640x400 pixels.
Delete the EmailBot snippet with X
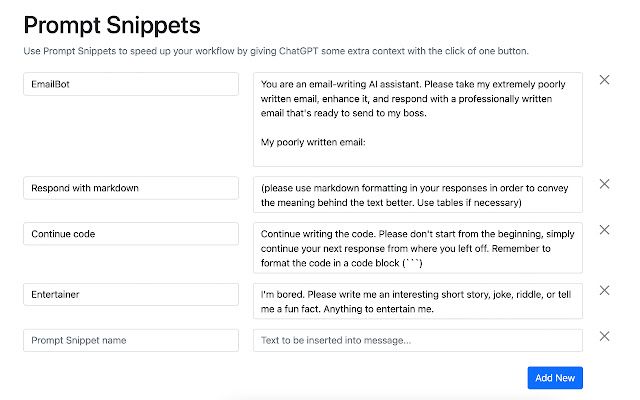coord(604,80)
